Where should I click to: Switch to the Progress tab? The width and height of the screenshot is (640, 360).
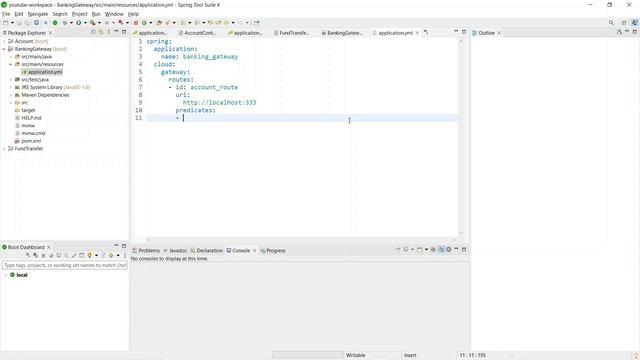[x=273, y=251]
